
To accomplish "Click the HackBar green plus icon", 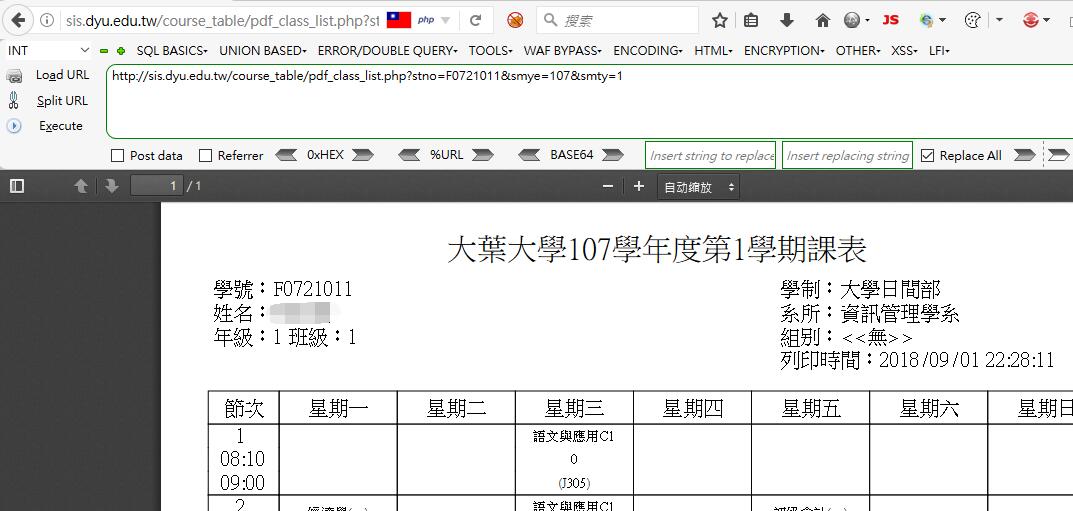I will [121, 51].
